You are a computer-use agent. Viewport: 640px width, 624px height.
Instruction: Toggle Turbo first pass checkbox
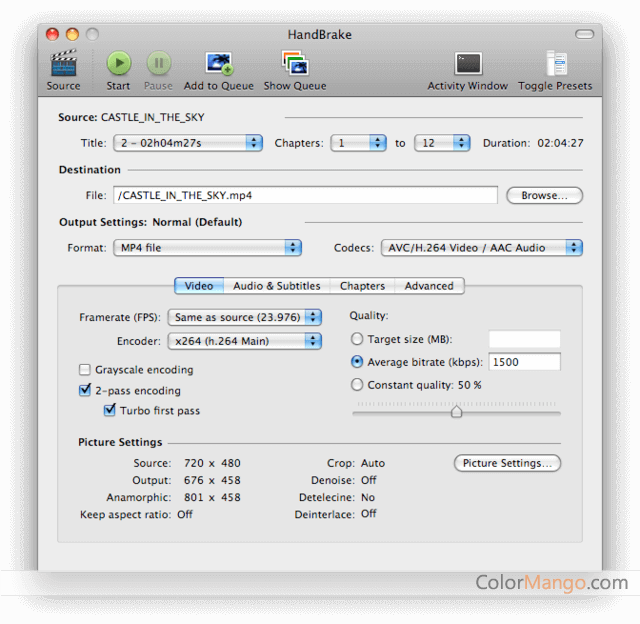point(109,410)
